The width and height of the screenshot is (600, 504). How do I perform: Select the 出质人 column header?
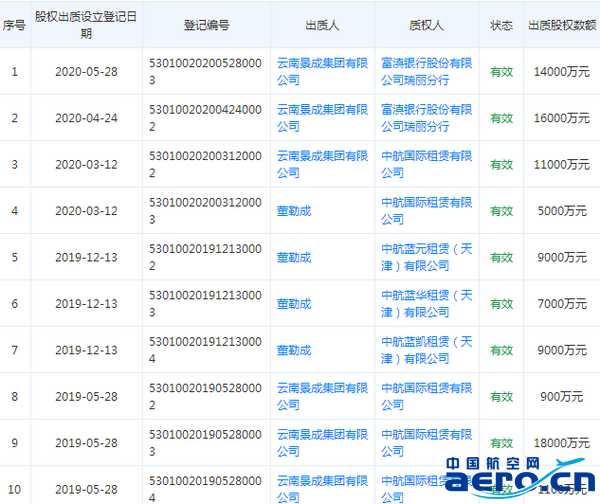[x=322, y=25]
